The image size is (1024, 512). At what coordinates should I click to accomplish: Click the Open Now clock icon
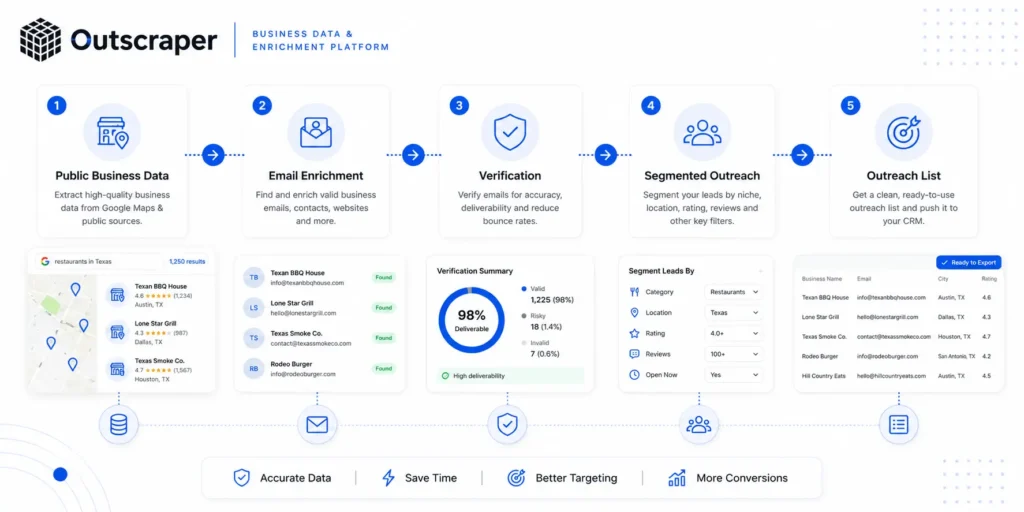(x=634, y=375)
